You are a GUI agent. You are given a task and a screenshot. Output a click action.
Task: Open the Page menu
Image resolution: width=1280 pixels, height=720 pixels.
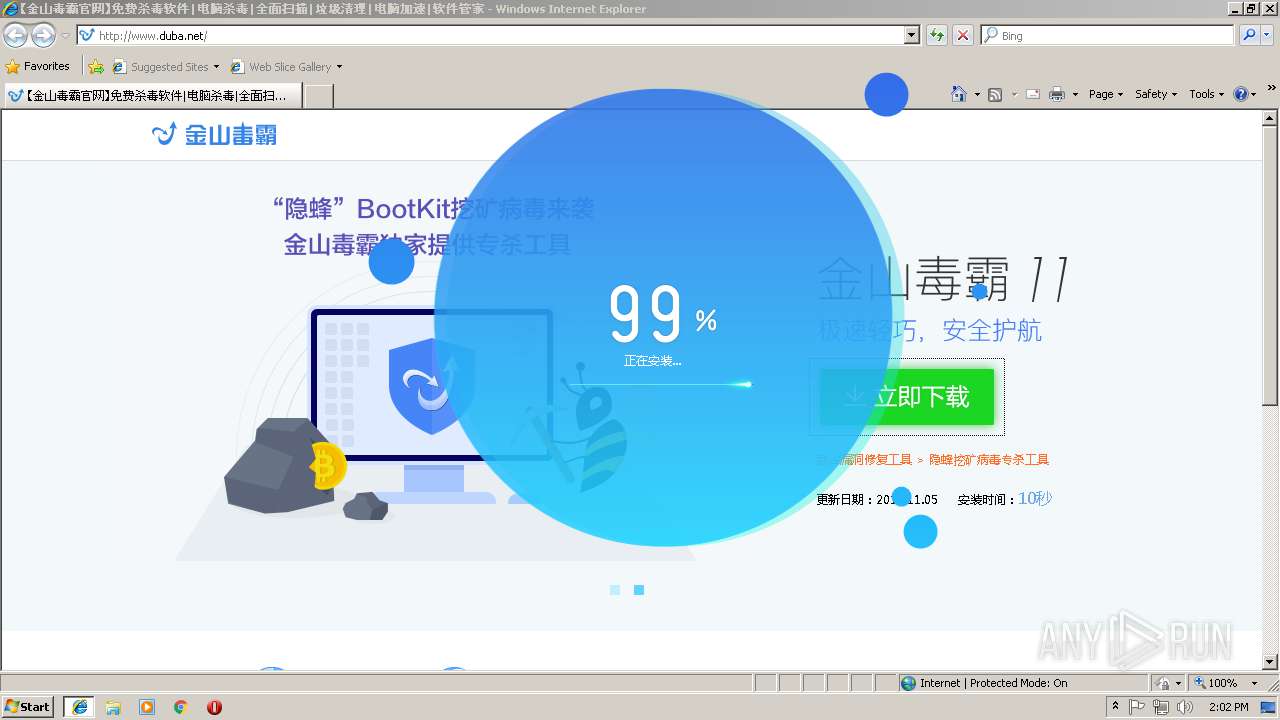(1106, 94)
